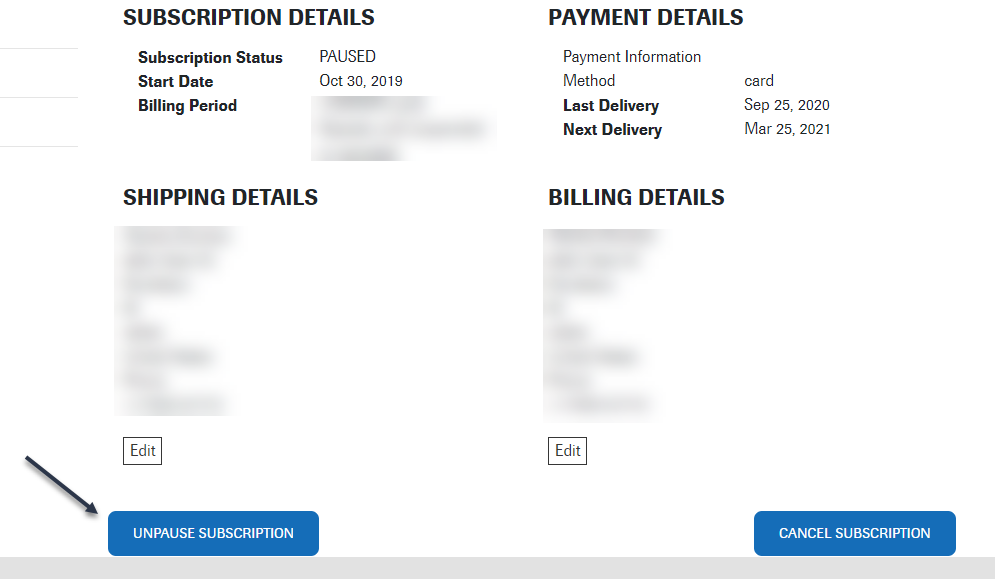Click the Cancel Subscription button

pos(854,533)
